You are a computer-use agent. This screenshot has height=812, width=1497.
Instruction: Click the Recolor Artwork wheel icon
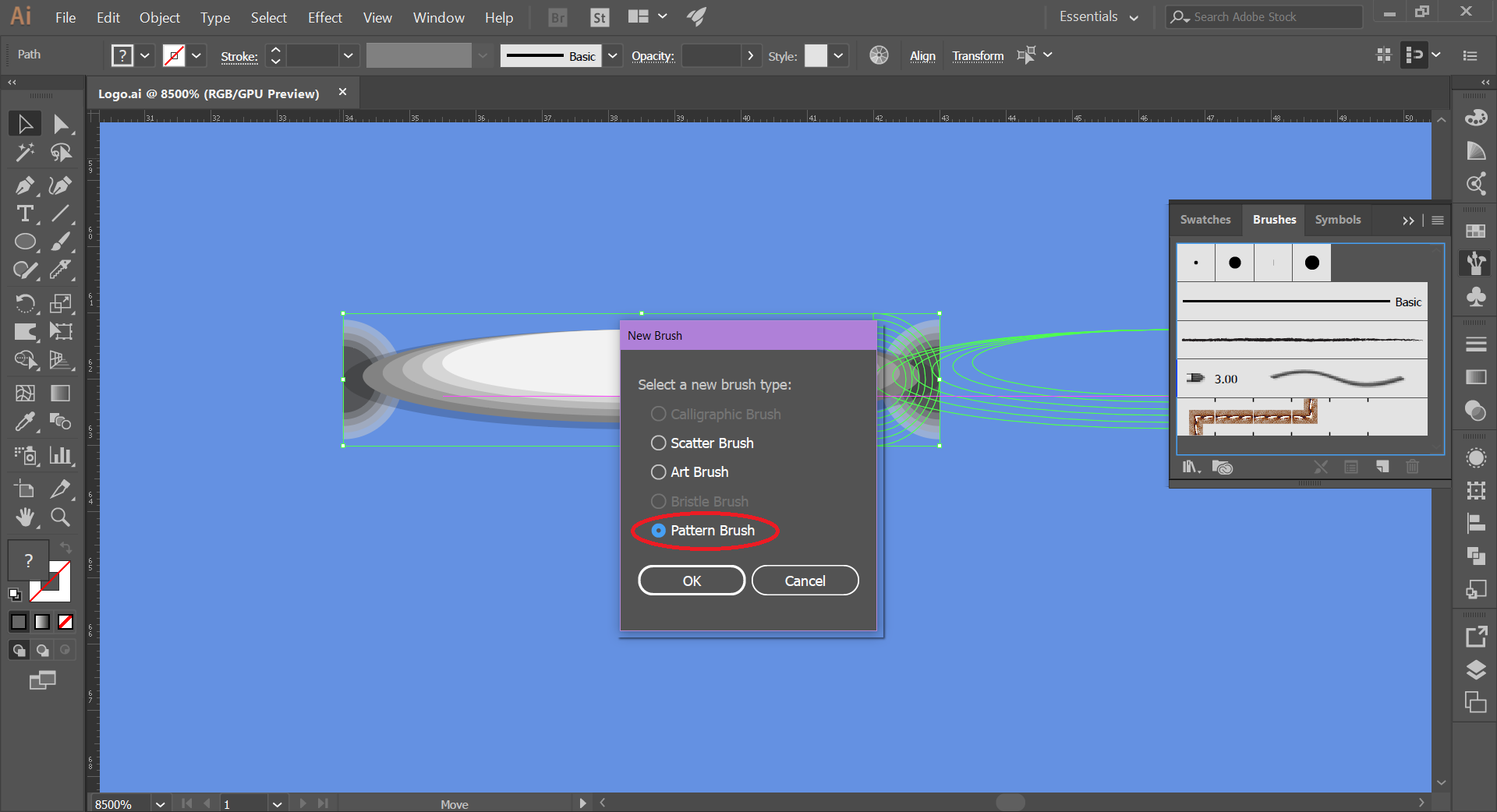click(x=879, y=55)
